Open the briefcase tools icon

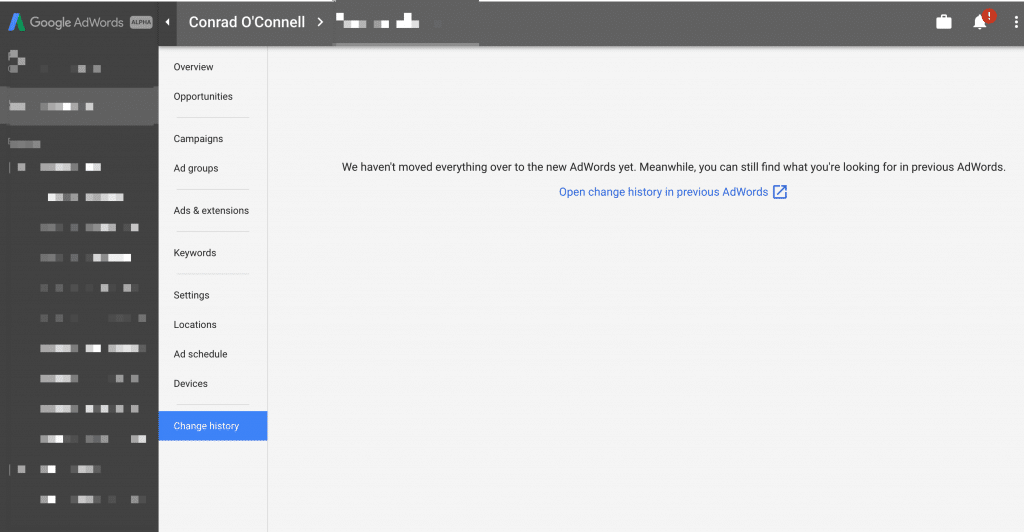(x=944, y=22)
